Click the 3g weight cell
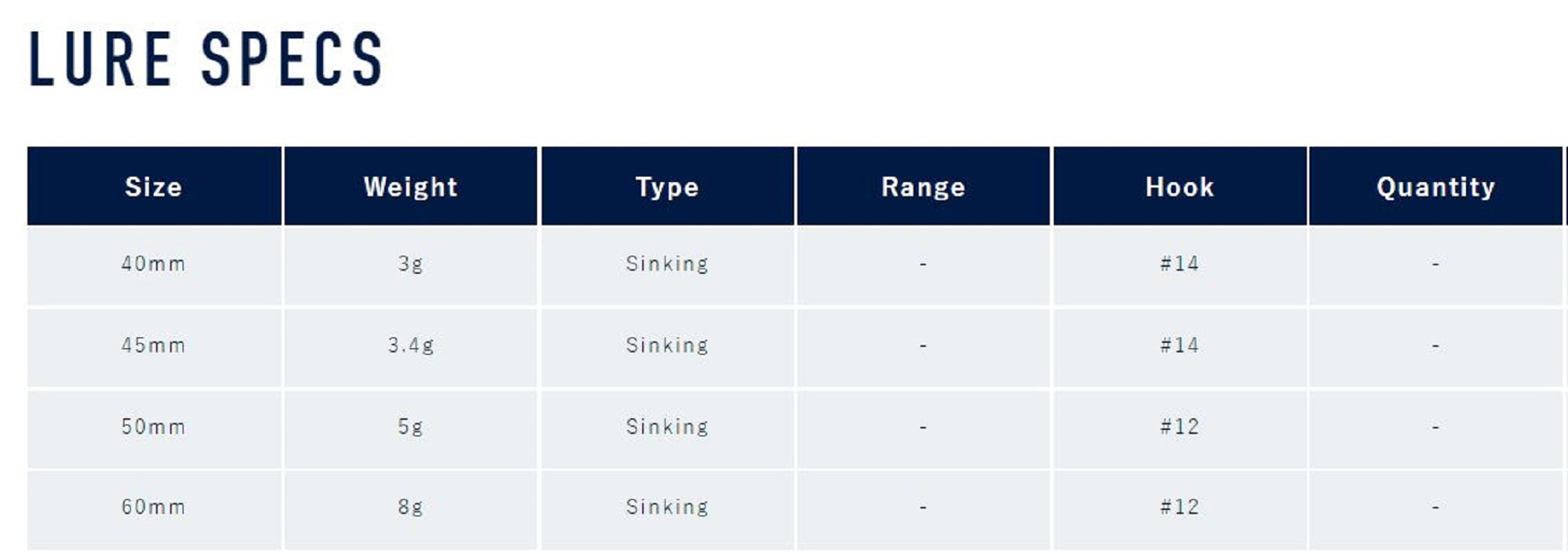The image size is (1568, 554). click(410, 264)
